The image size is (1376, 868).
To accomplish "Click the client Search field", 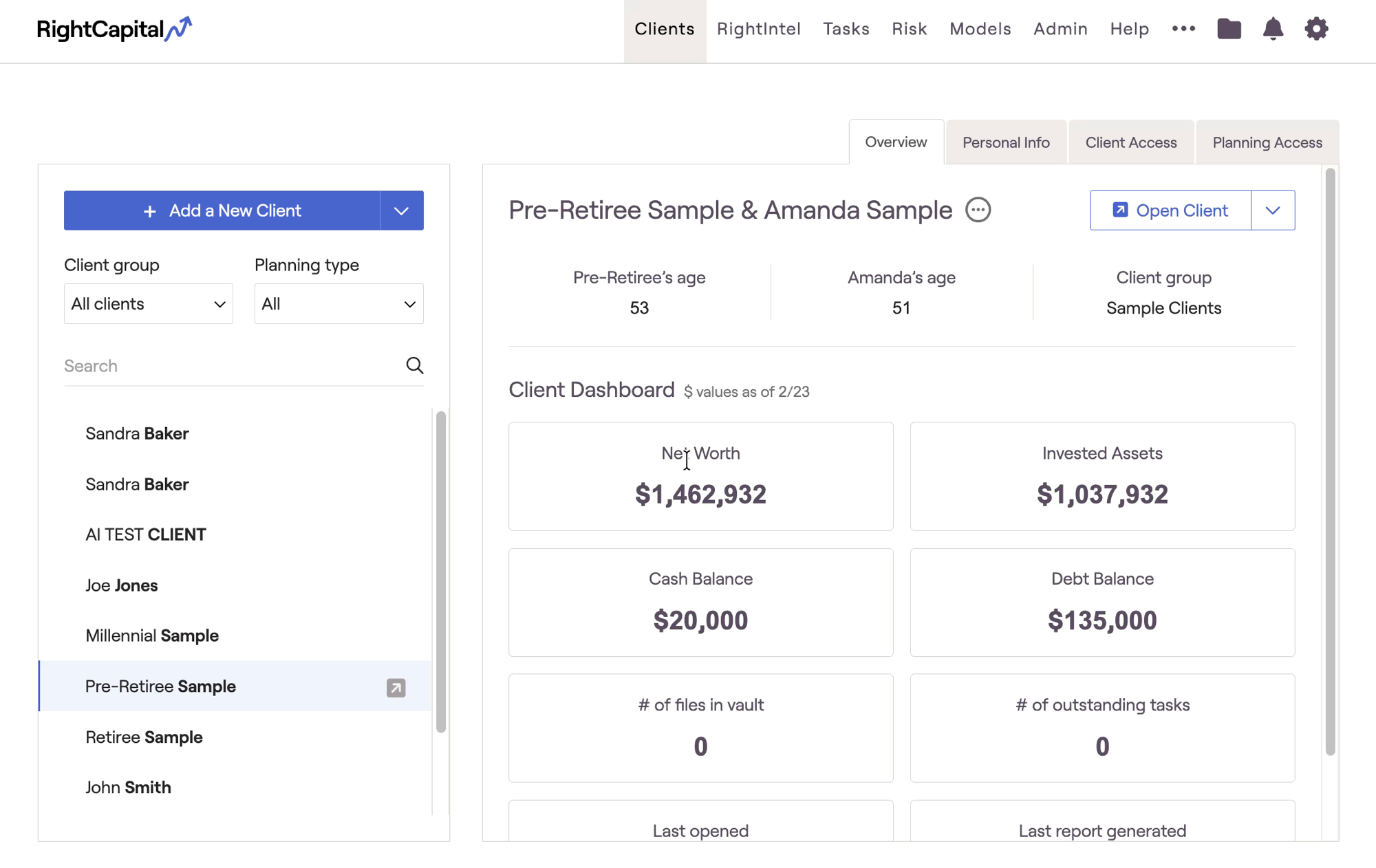I will [230, 365].
